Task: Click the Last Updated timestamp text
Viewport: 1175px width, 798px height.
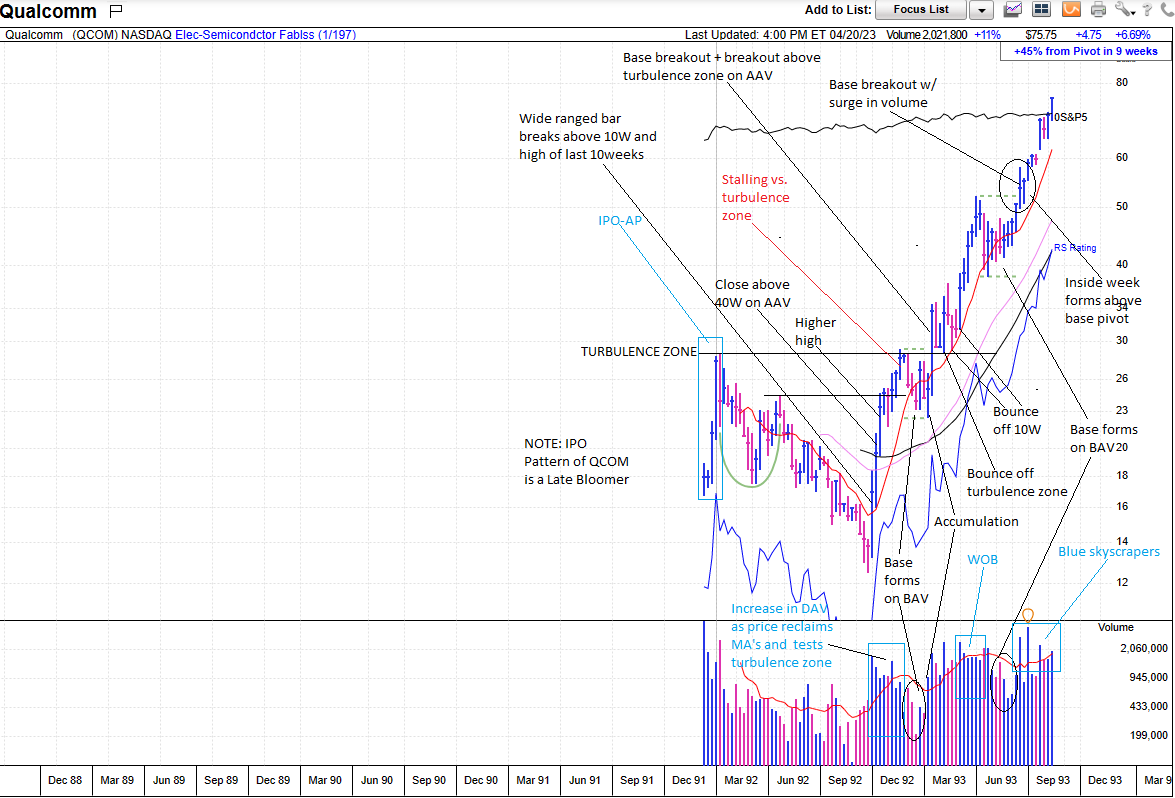Action: click(780, 34)
